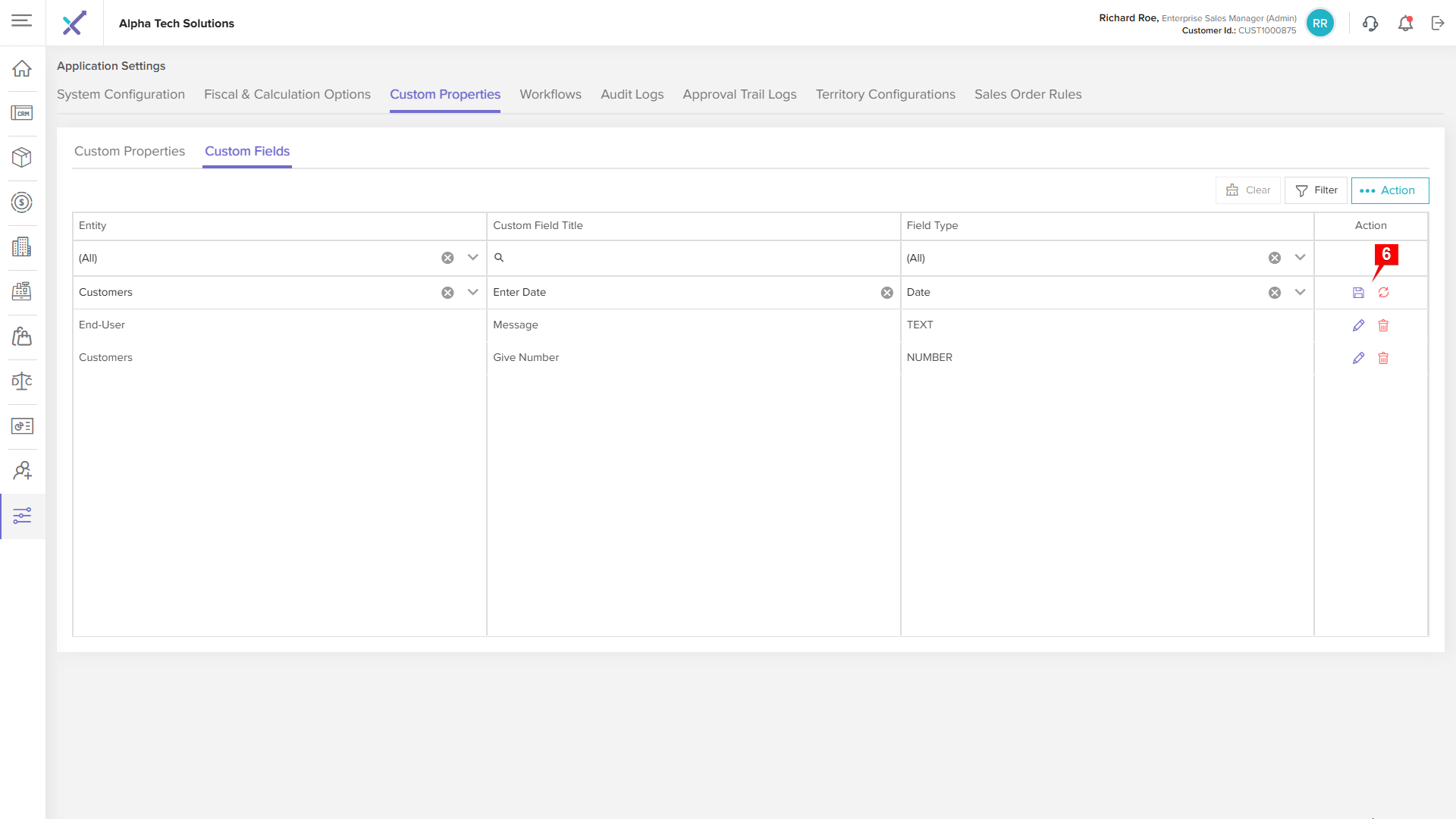Viewport: 1456px width, 819px height.
Task: Open the CRM module in sidebar
Action: click(22, 113)
